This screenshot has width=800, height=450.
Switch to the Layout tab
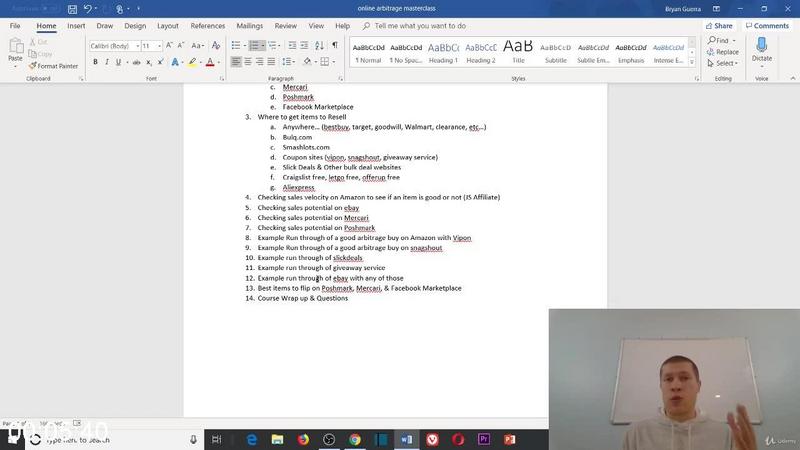coord(168,26)
